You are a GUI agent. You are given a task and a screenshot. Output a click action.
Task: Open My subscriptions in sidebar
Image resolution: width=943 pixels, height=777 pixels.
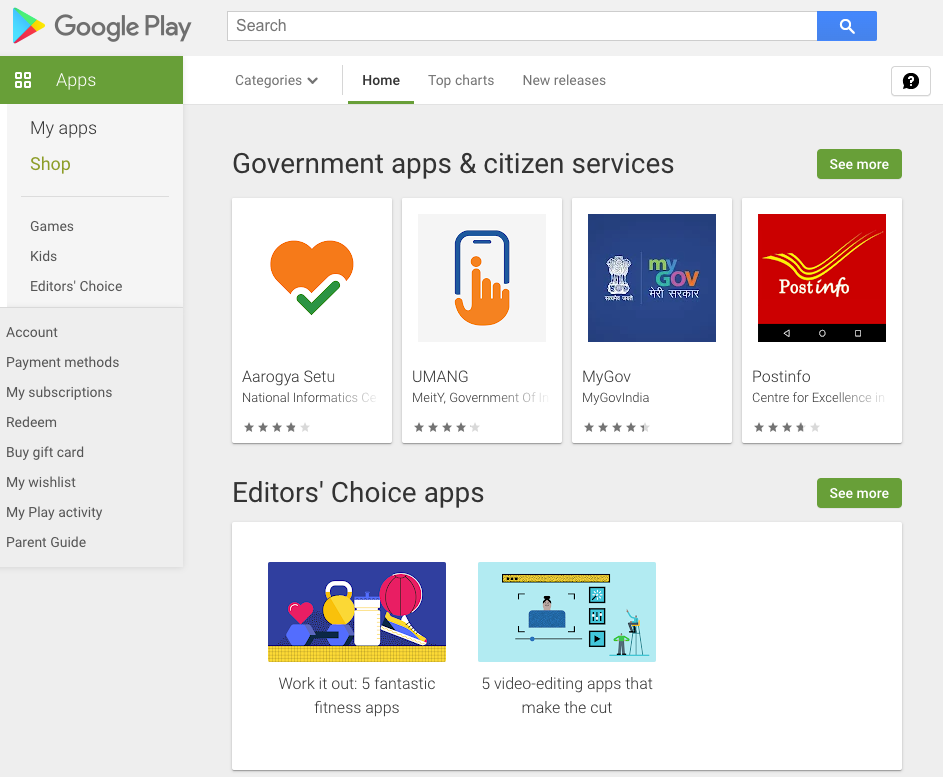[59, 392]
